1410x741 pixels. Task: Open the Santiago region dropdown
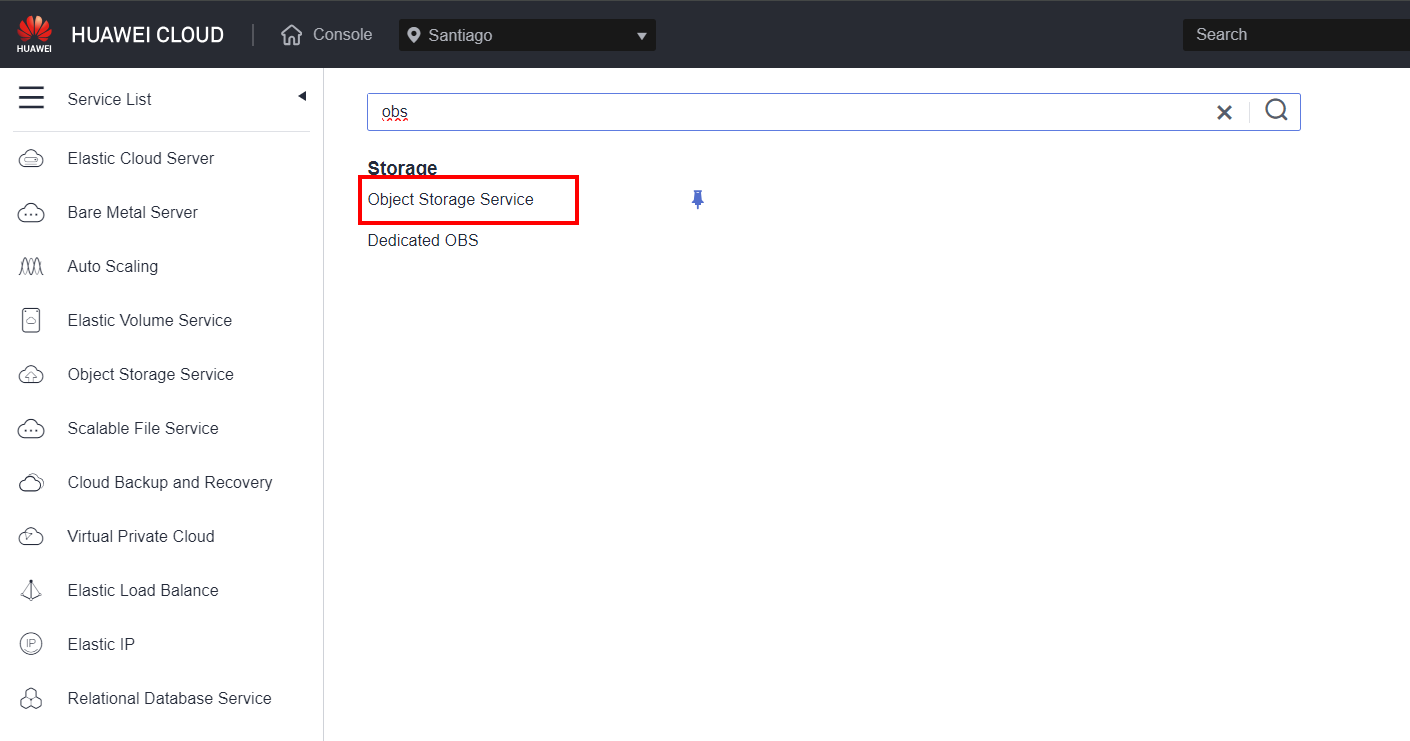click(527, 35)
